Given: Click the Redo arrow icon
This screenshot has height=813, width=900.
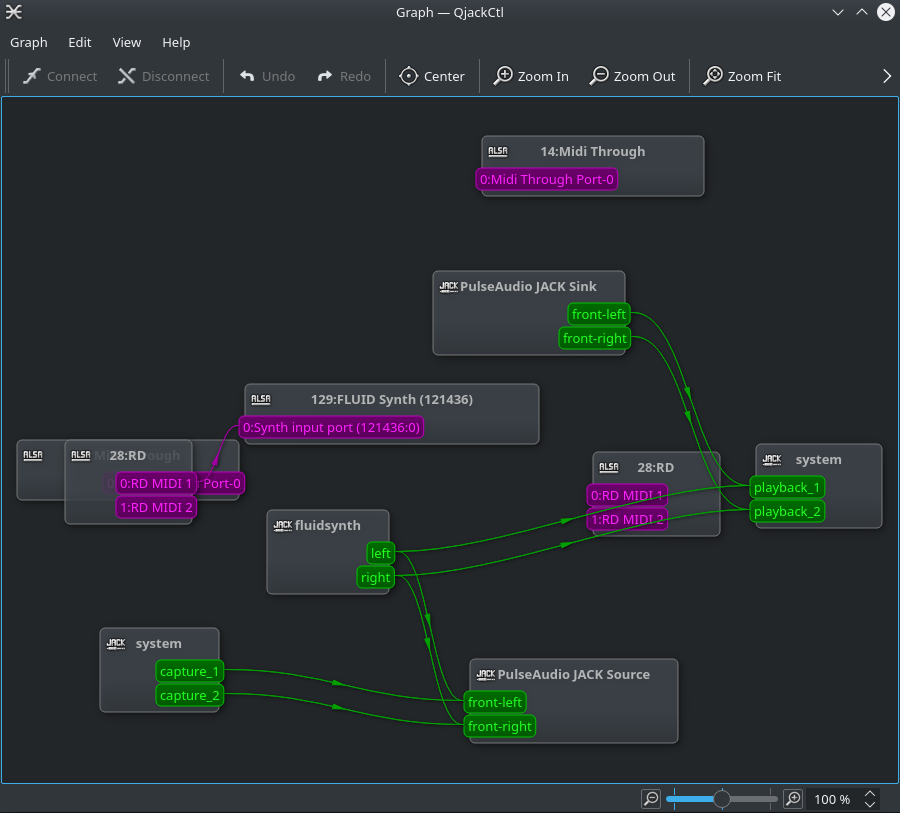Looking at the screenshot, I should (325, 76).
